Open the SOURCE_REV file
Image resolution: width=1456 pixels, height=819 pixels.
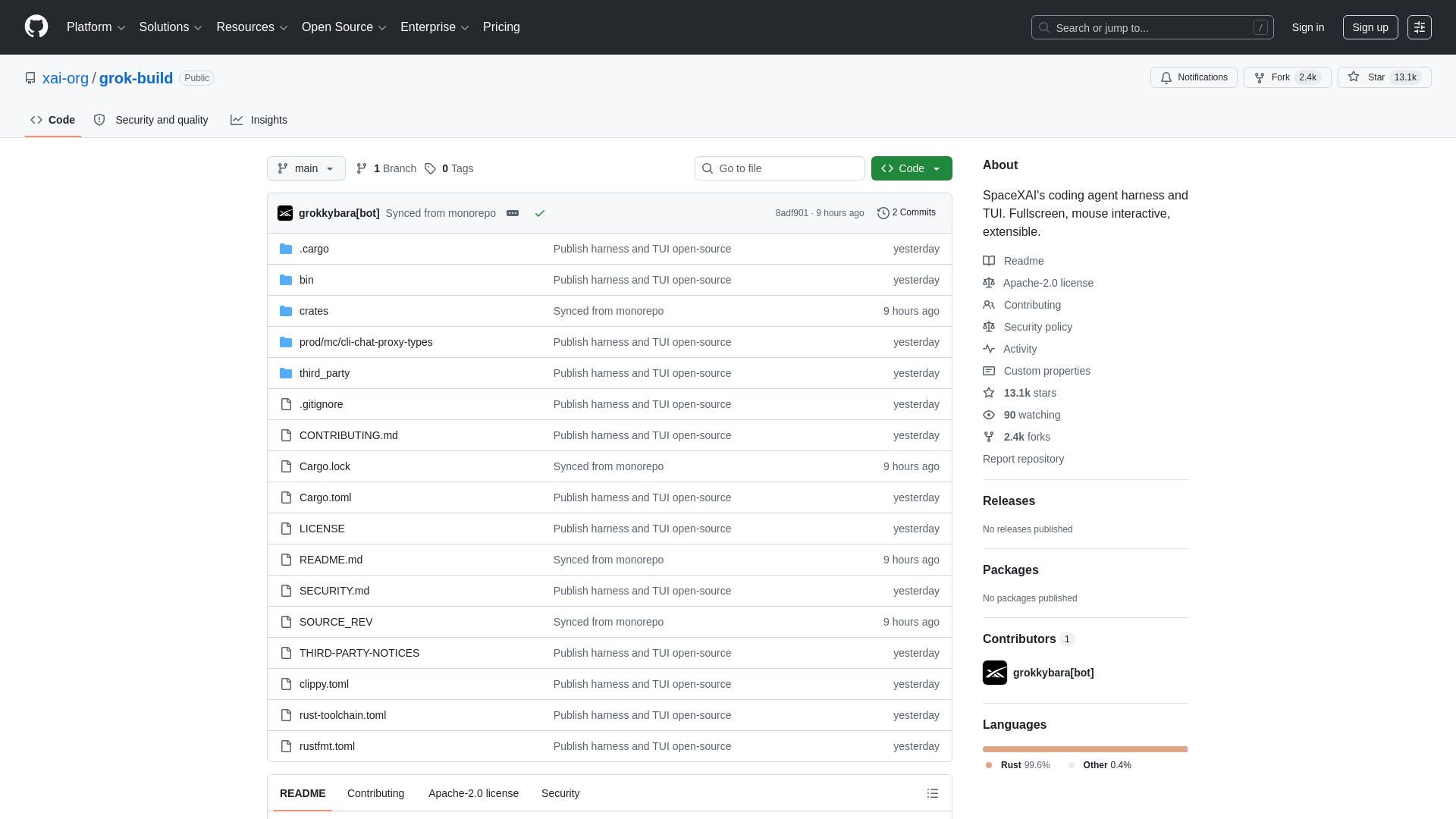click(336, 622)
